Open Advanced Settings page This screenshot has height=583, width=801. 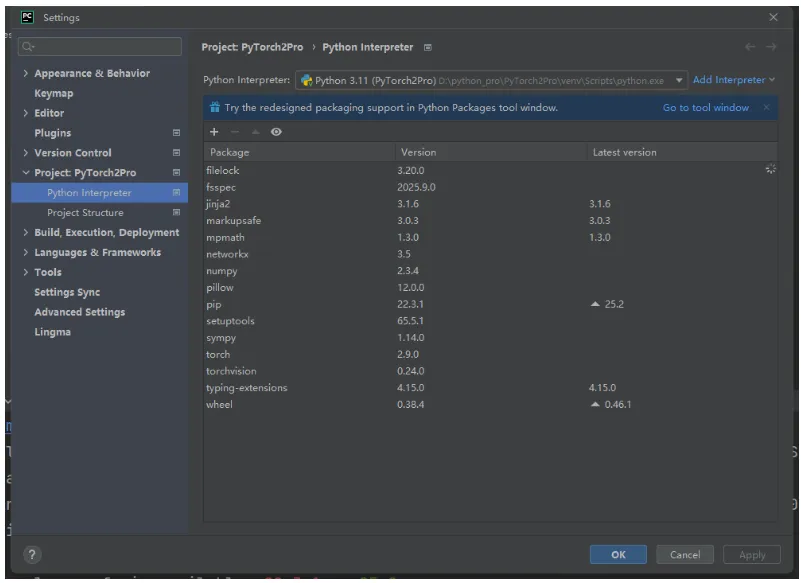click(80, 312)
